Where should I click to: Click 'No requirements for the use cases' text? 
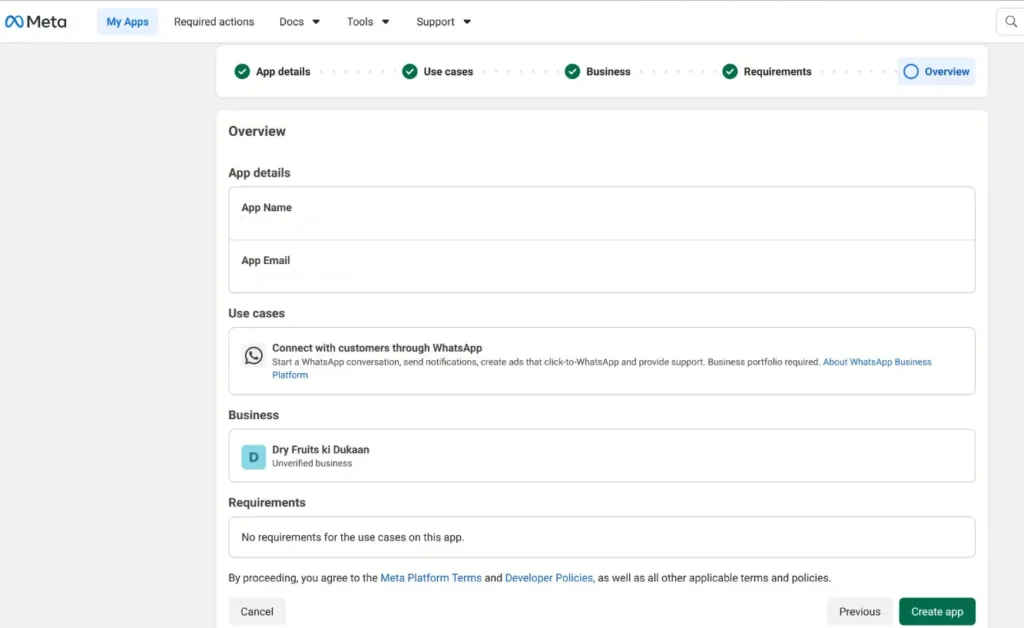point(353,537)
